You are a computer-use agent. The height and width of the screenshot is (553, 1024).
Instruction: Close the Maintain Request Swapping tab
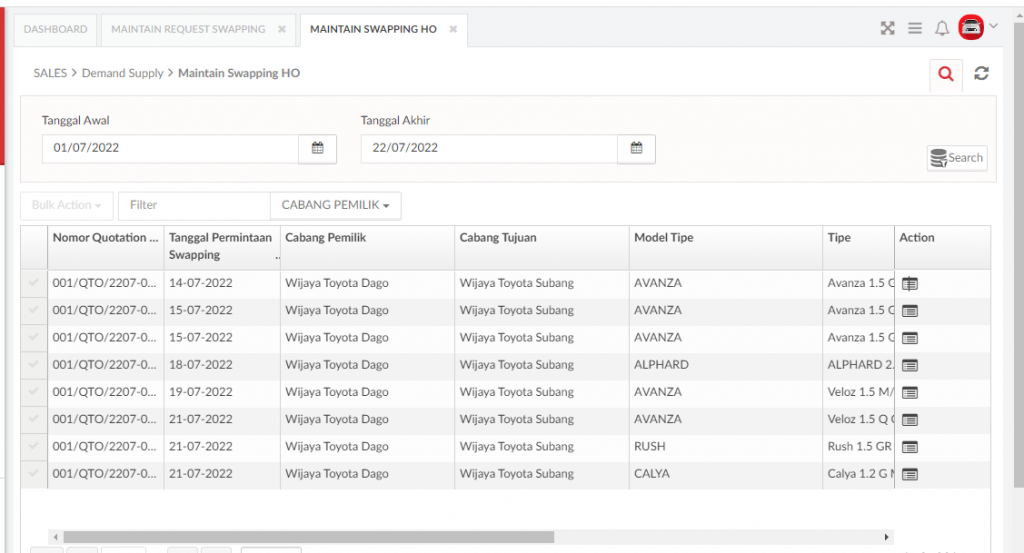pos(282,29)
